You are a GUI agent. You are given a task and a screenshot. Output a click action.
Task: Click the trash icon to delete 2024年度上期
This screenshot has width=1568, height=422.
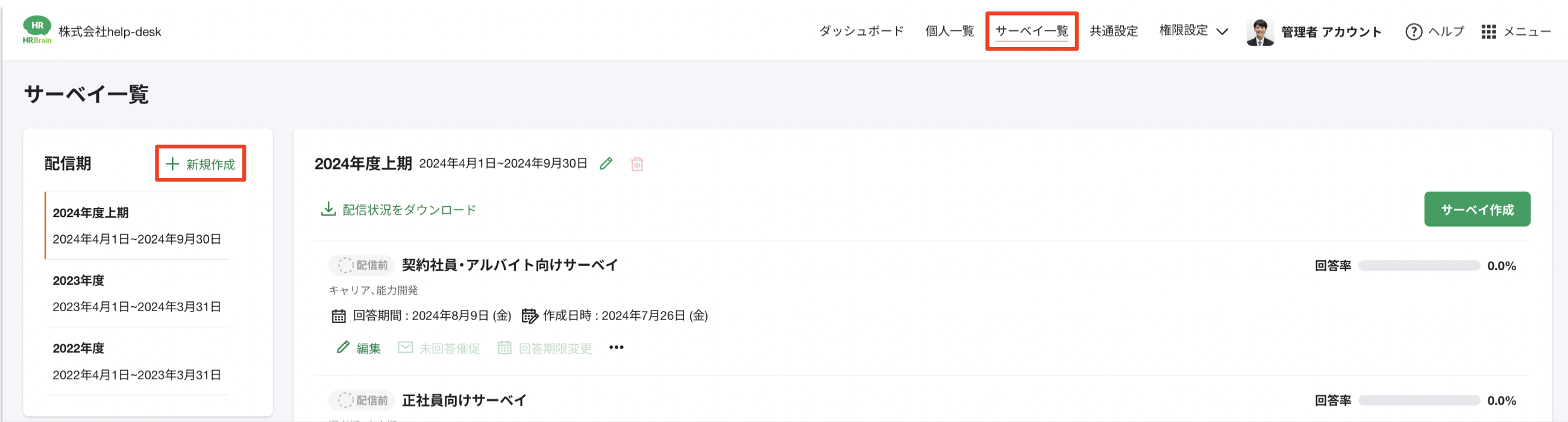tap(637, 163)
